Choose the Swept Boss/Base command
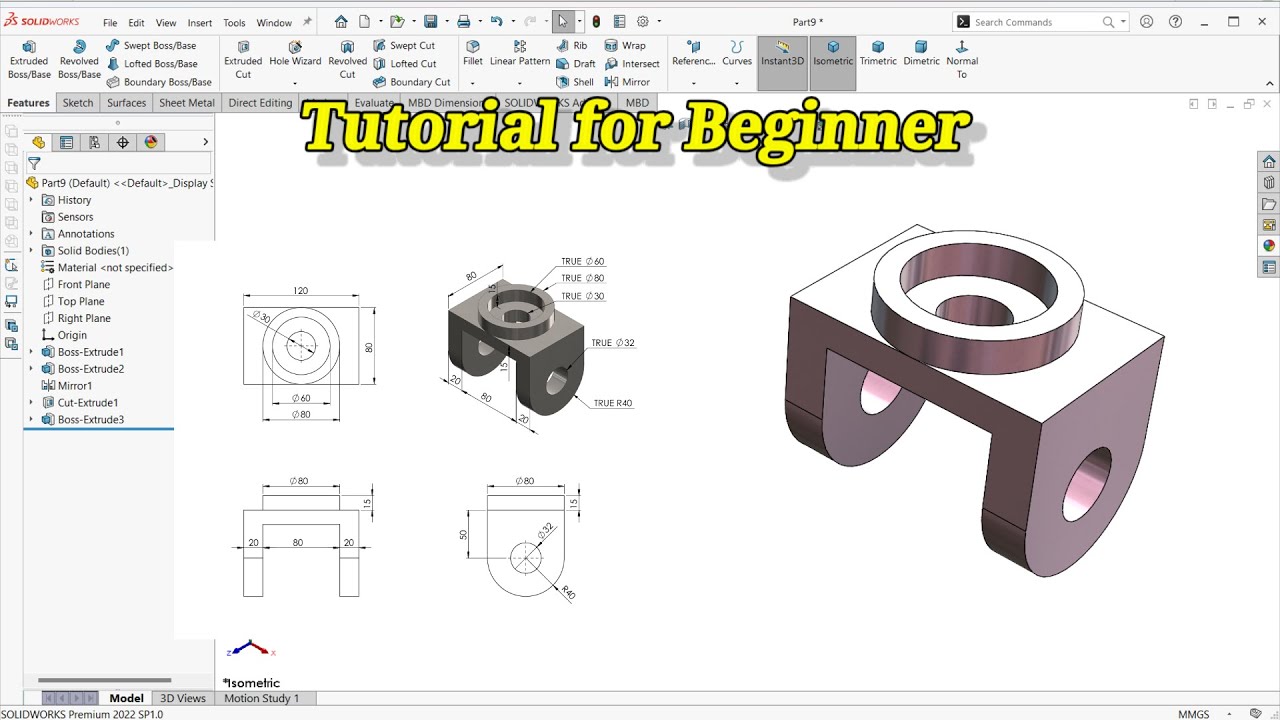This screenshot has width=1280, height=720. (x=151, y=45)
